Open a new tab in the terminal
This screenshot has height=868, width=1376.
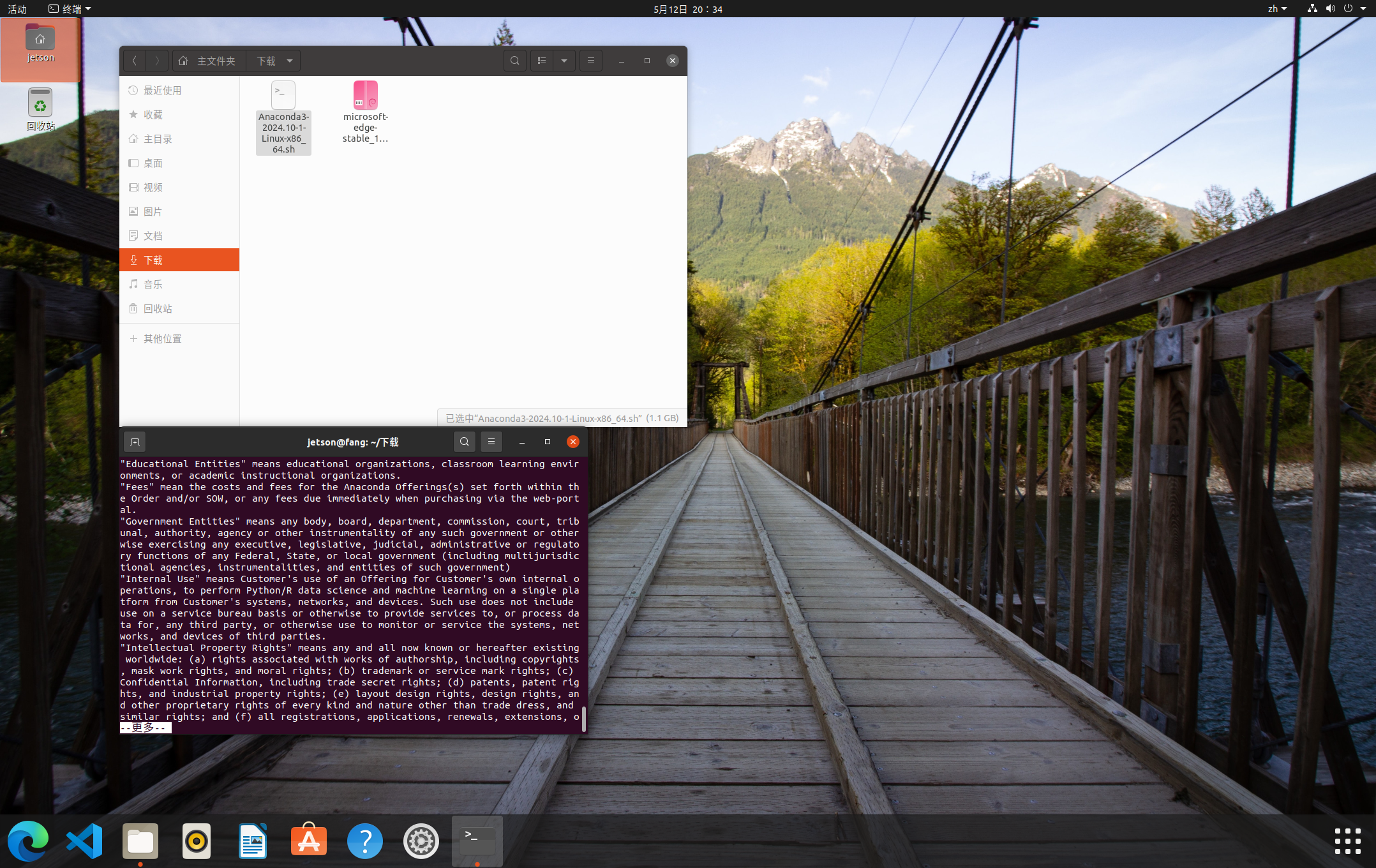tap(135, 442)
